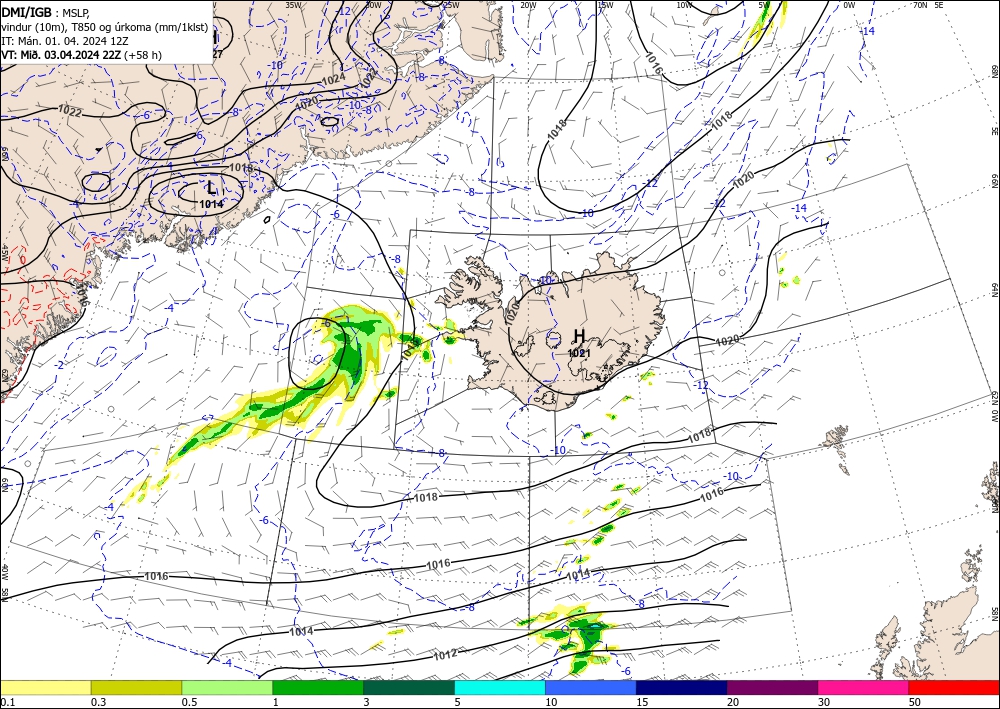Click the 0.1 legend scale value
This screenshot has height=709, width=1000.
[x=7, y=702]
